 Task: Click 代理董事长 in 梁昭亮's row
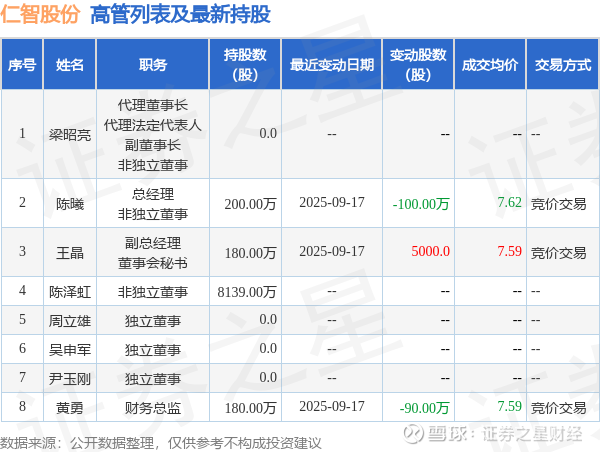pyautogui.click(x=153, y=105)
